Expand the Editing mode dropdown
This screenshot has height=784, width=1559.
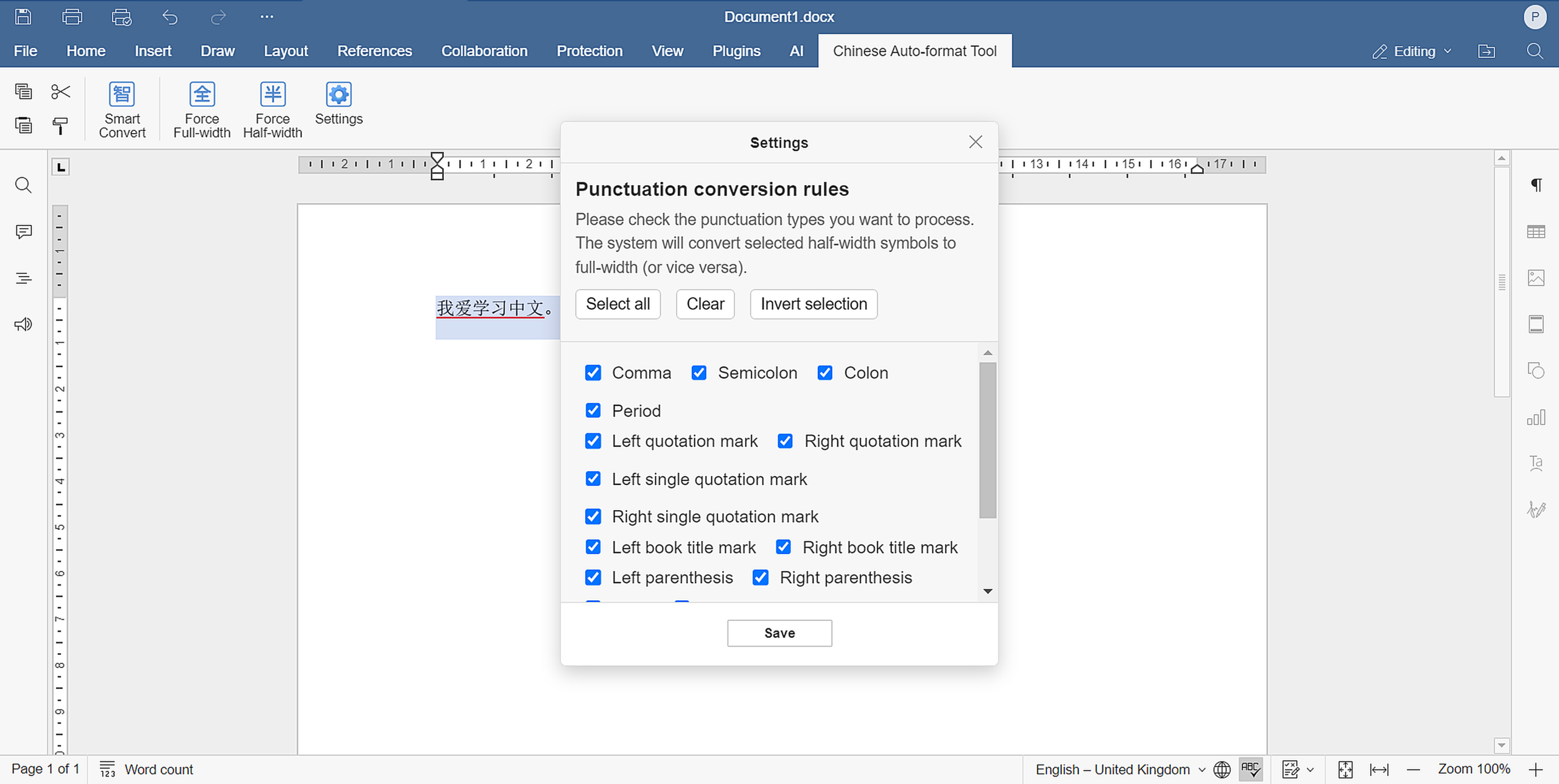pyautogui.click(x=1412, y=51)
